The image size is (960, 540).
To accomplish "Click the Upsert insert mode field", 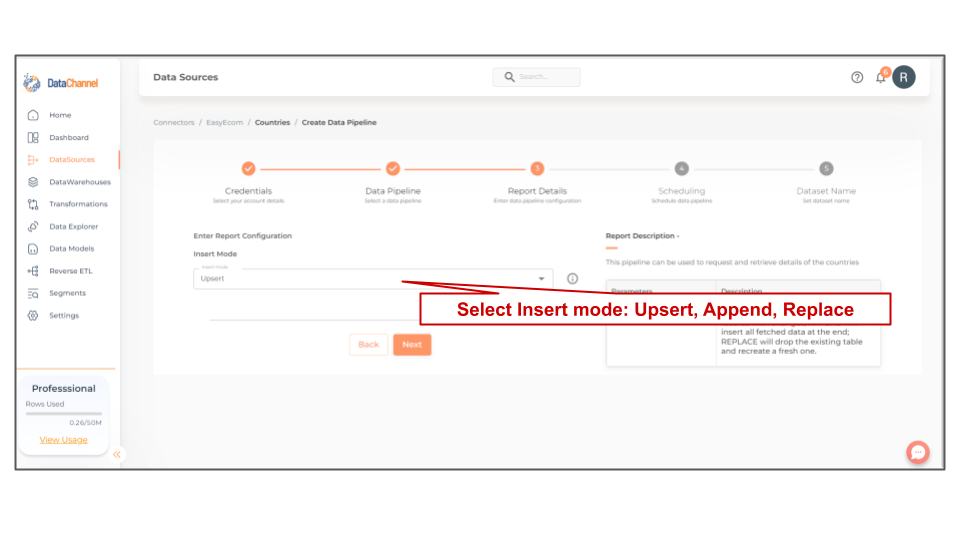I will click(x=373, y=279).
